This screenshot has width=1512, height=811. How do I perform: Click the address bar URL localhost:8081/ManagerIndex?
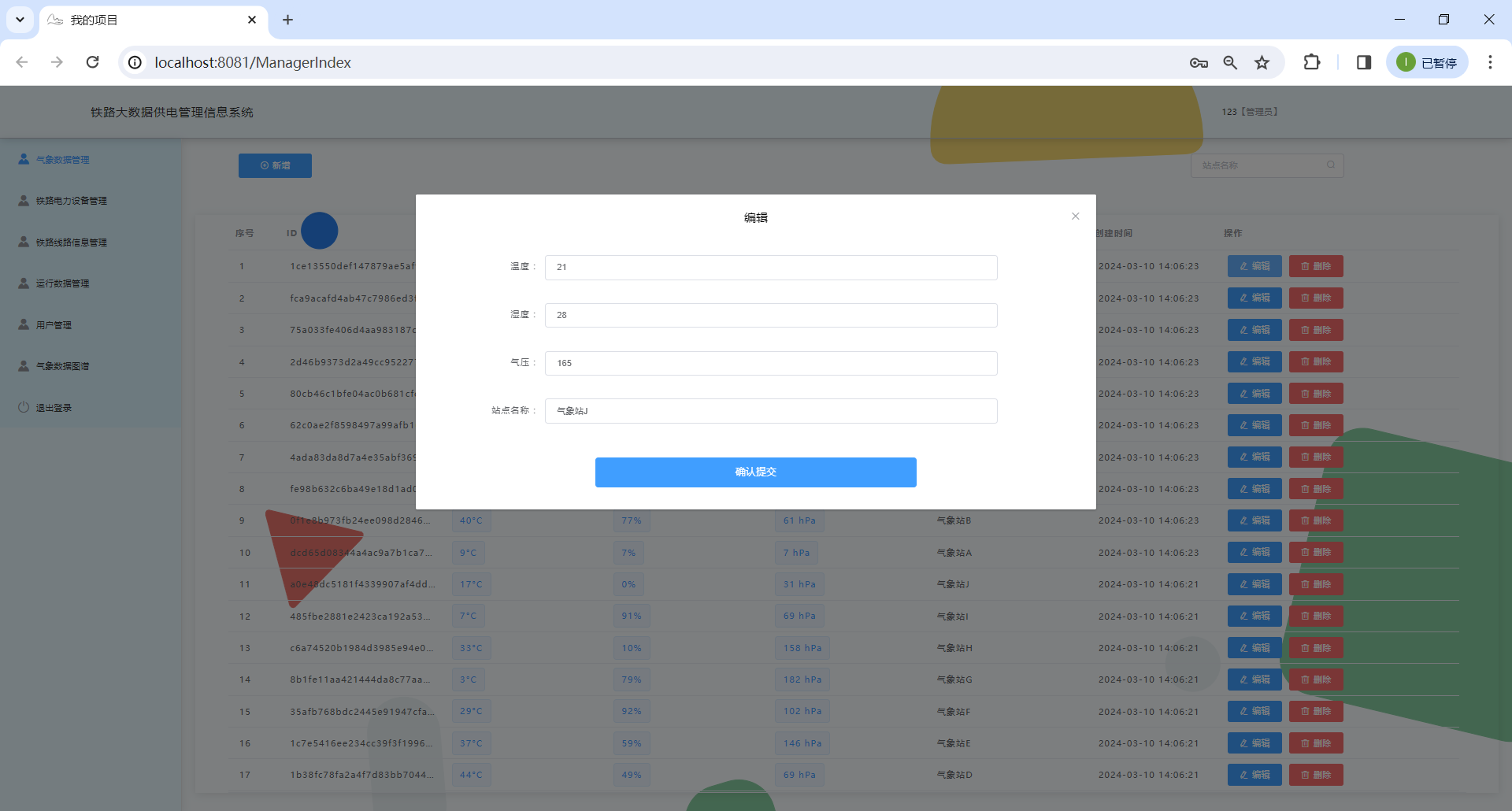(x=253, y=62)
